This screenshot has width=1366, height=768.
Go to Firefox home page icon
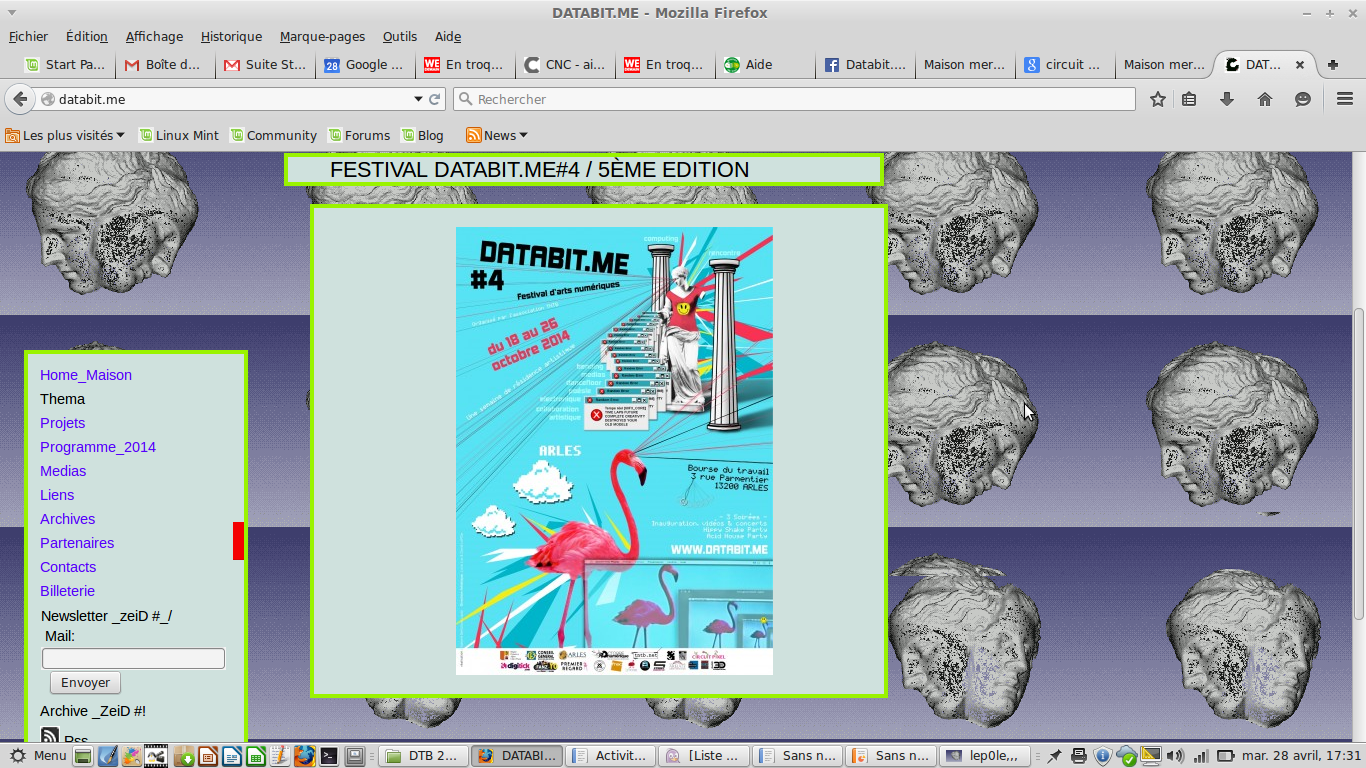tap(1265, 99)
